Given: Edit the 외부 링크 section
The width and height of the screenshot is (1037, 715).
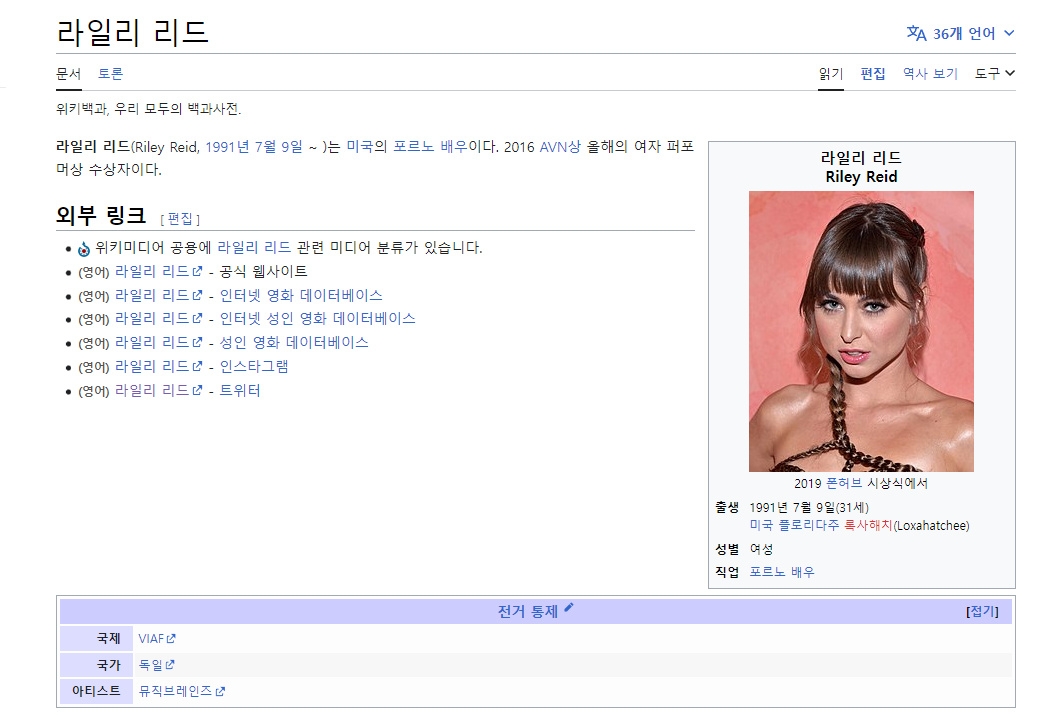Looking at the screenshot, I should (x=180, y=218).
